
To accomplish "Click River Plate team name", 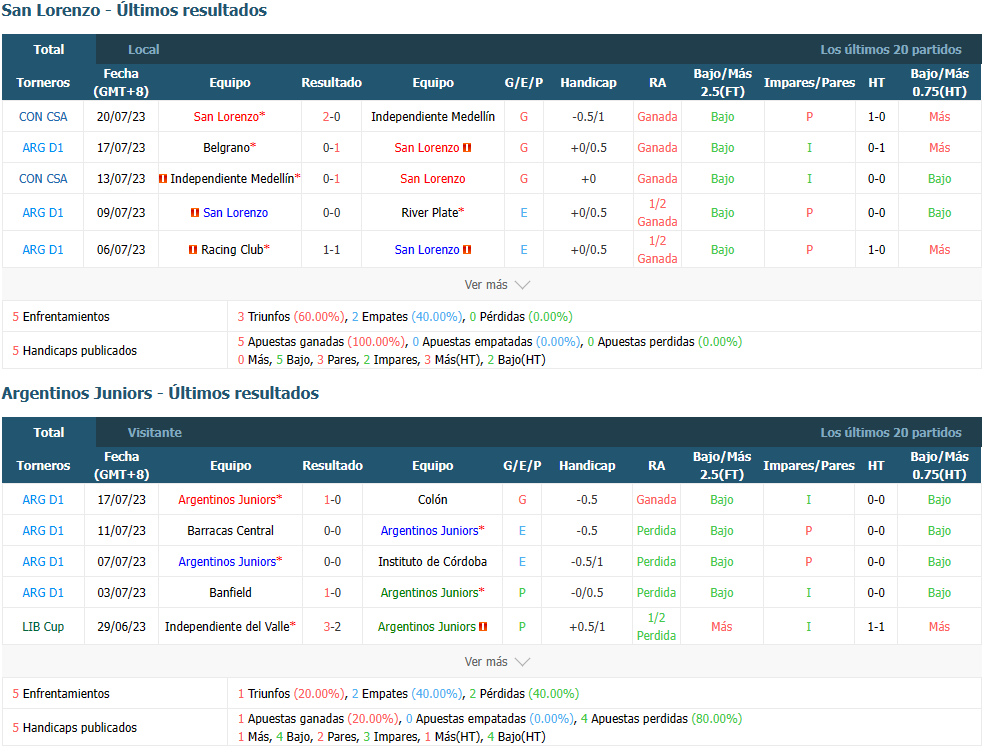I will (430, 213).
